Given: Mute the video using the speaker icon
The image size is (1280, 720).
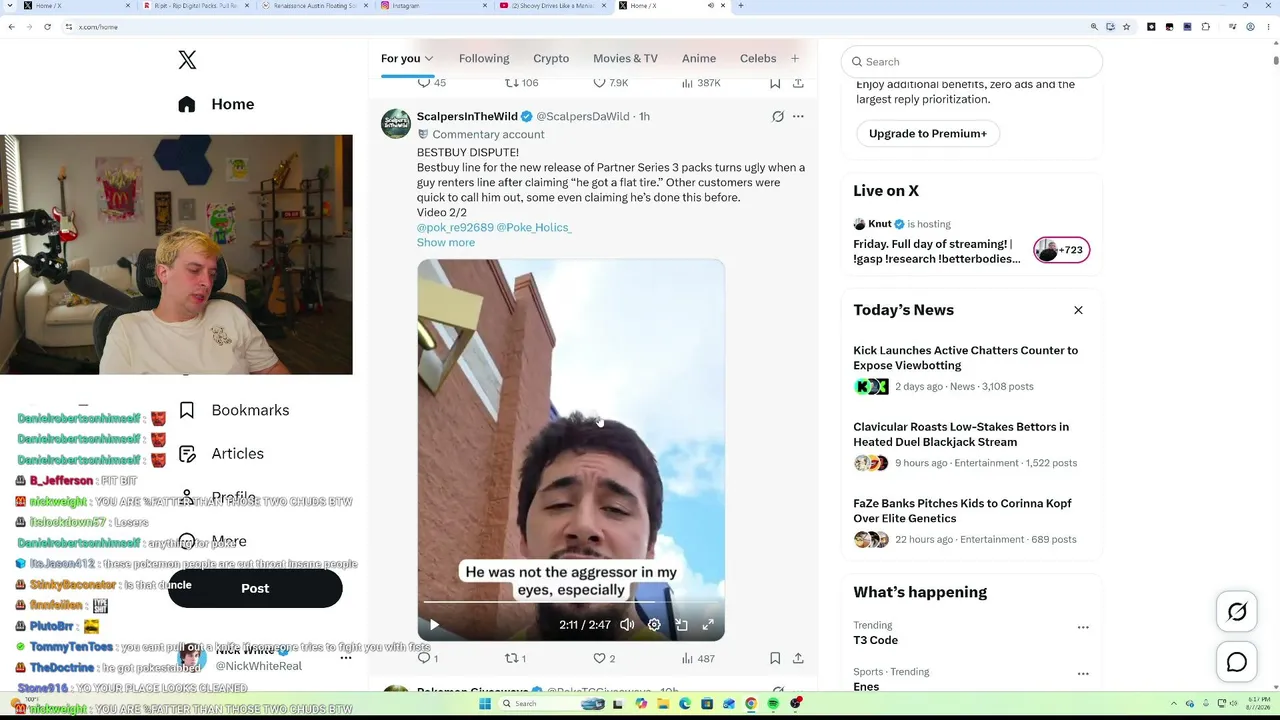Looking at the screenshot, I should (627, 625).
